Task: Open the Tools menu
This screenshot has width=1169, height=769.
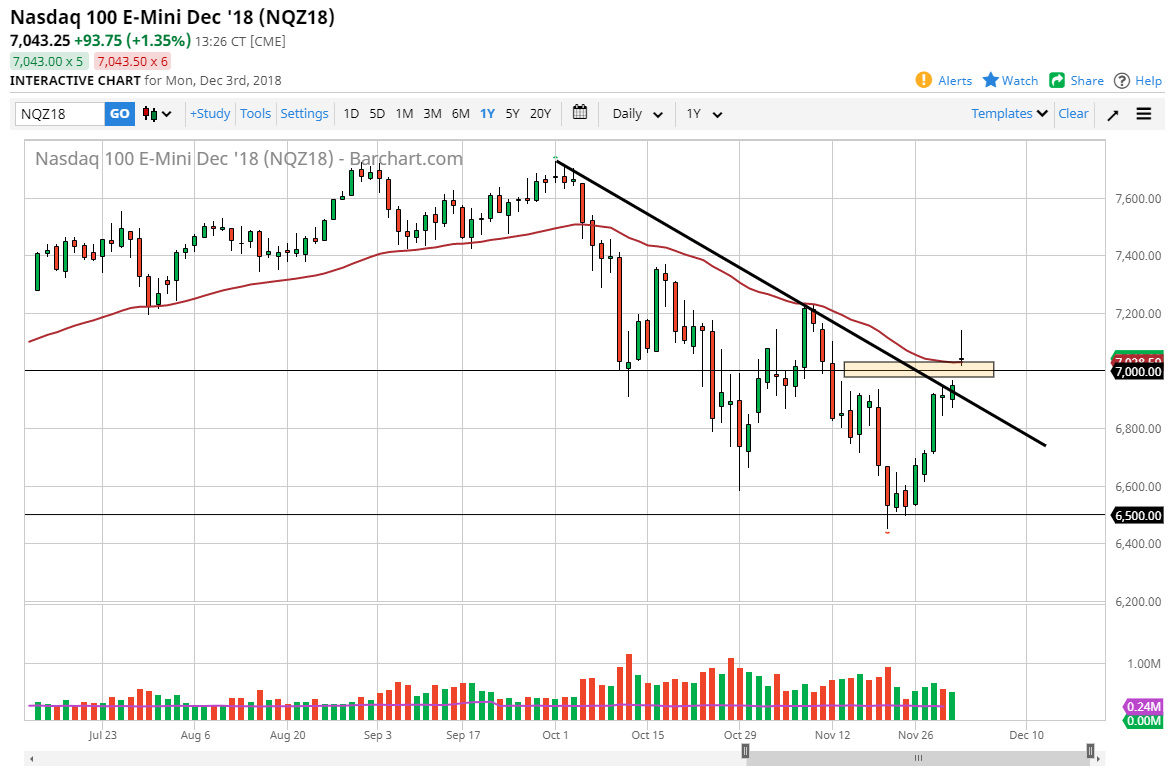Action: click(x=255, y=114)
